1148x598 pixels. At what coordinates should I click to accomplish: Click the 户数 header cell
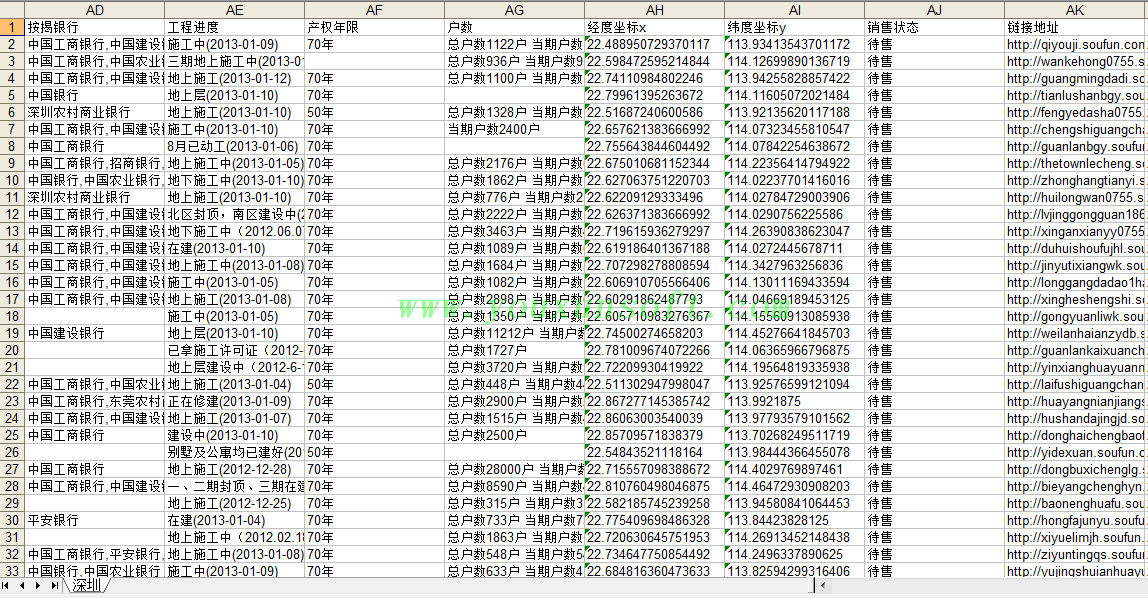[514, 27]
